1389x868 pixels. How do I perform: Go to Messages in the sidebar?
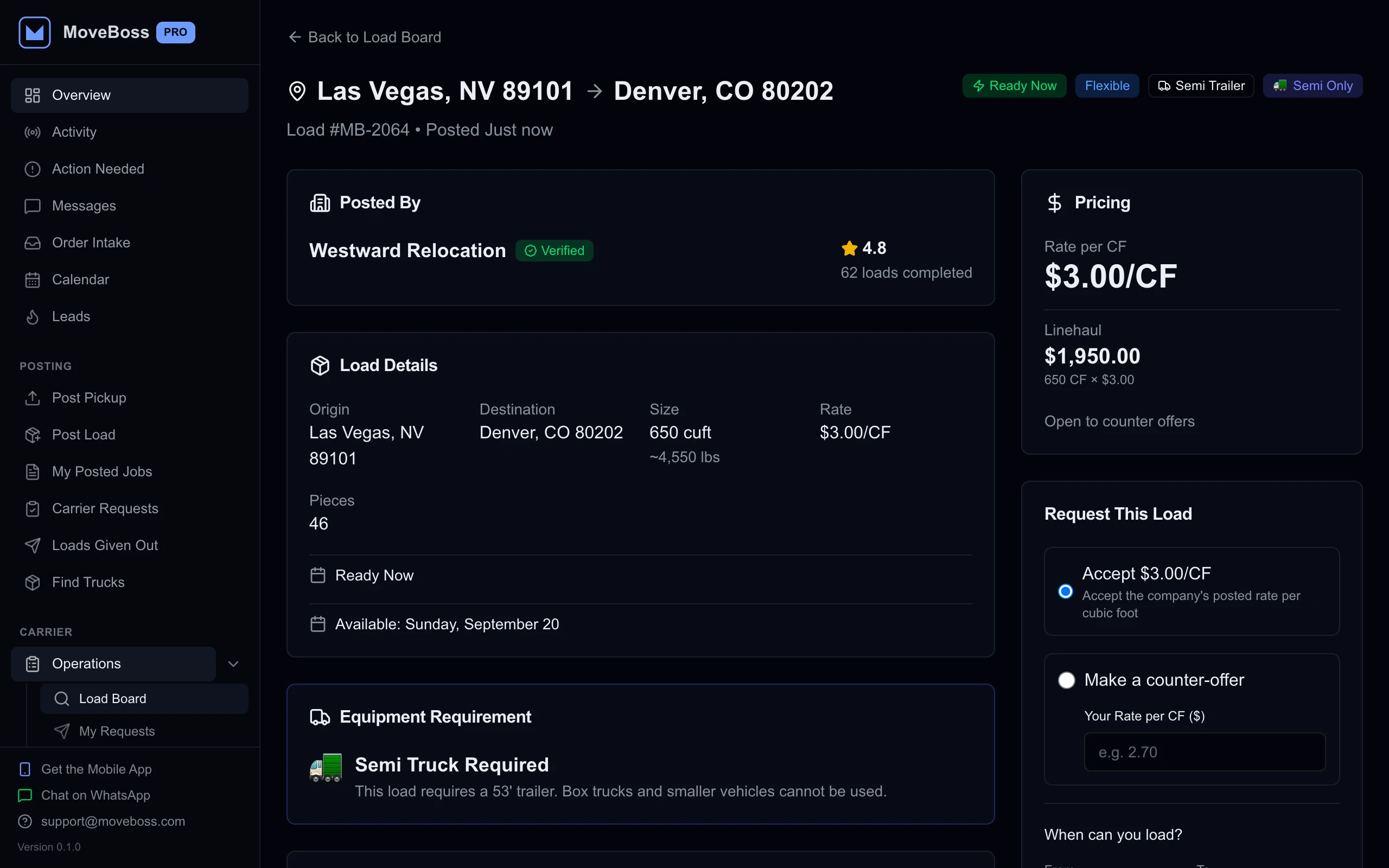[x=130, y=206]
